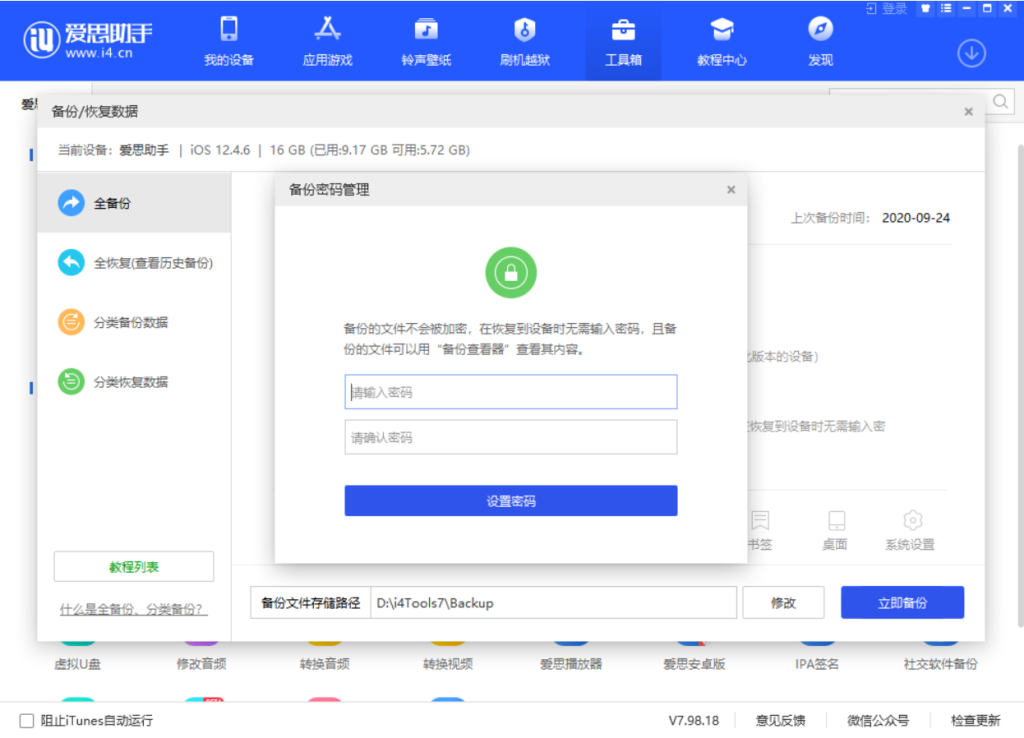Click the 桌面 icon
This screenshot has width=1024, height=738.
coord(836,521)
